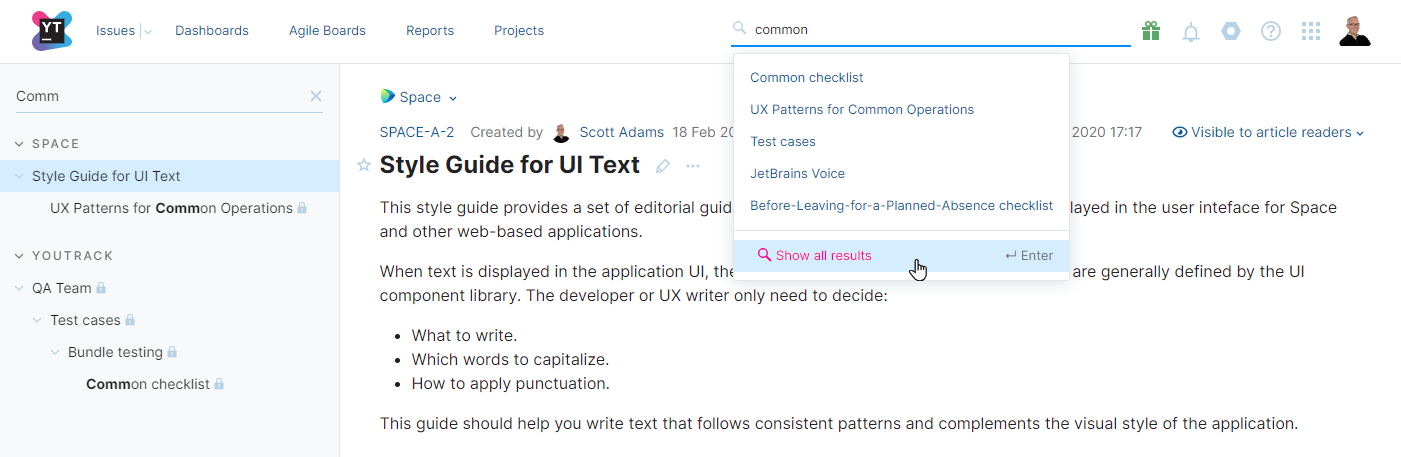Collapse the QA Team tree node
The image size is (1401, 457).
click(19, 288)
